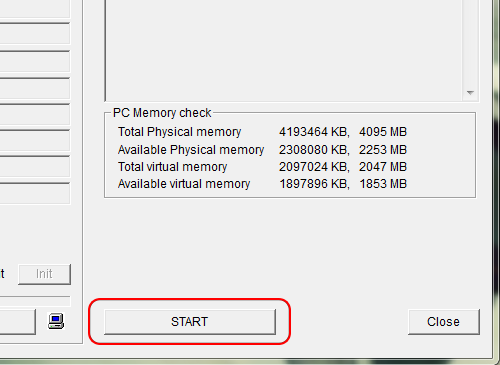Click the thin progress bar below Init
Image resolution: width=500 pixels, height=365 pixels.
35,301
